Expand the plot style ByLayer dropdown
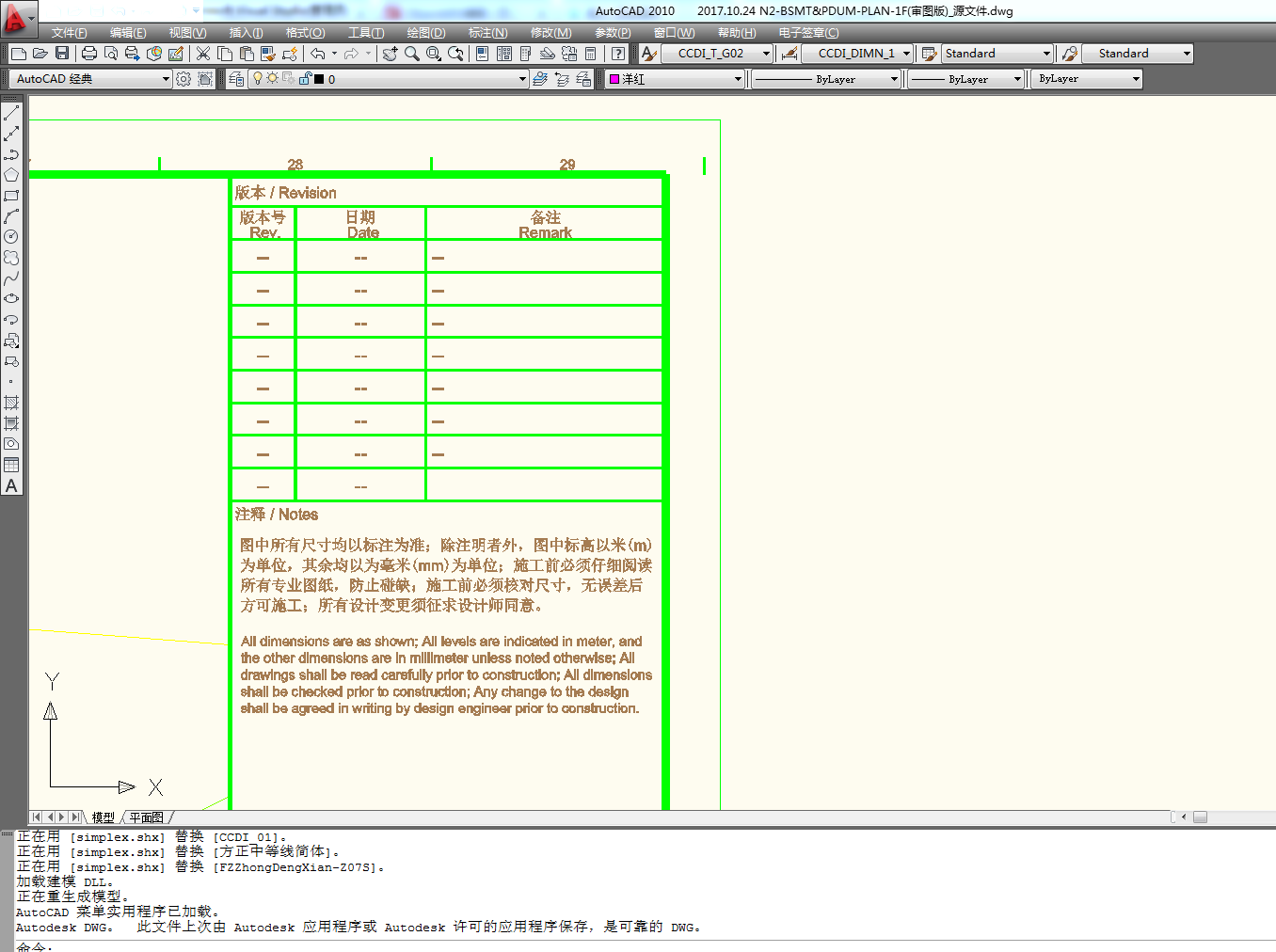Viewport: 1276px width, 952px height. pyautogui.click(x=1136, y=79)
